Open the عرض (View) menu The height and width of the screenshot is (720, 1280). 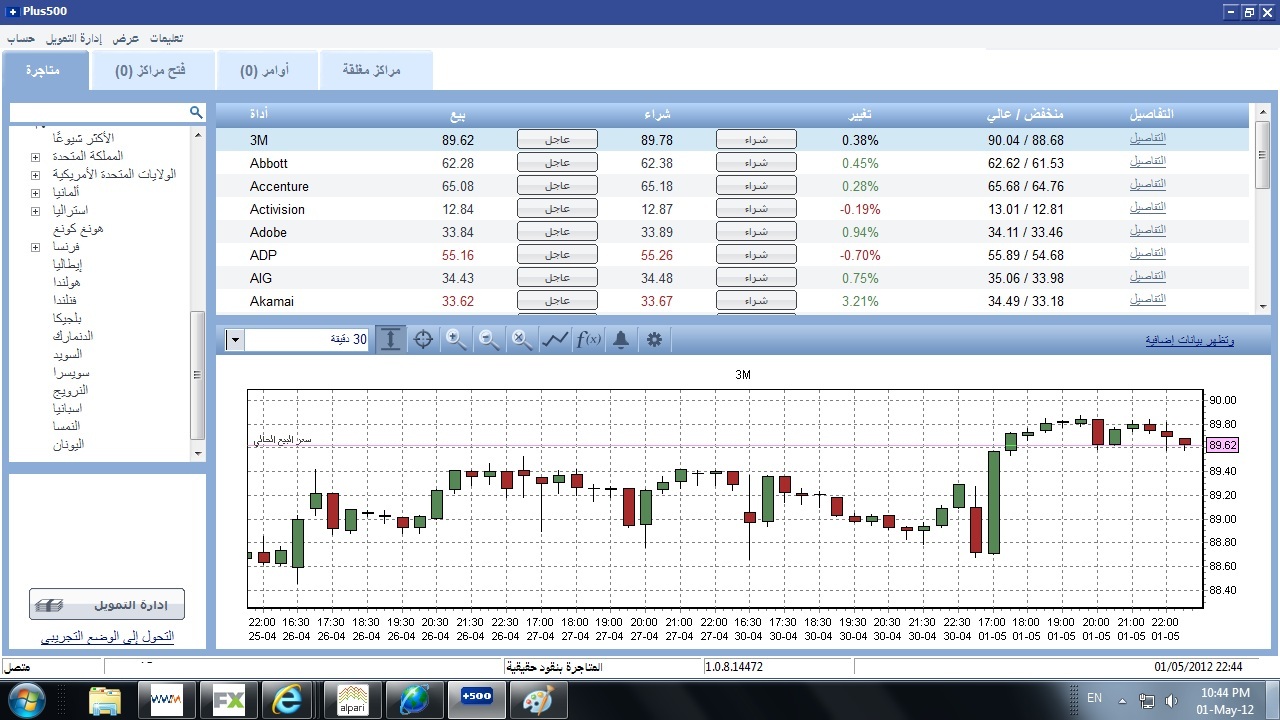tap(125, 38)
